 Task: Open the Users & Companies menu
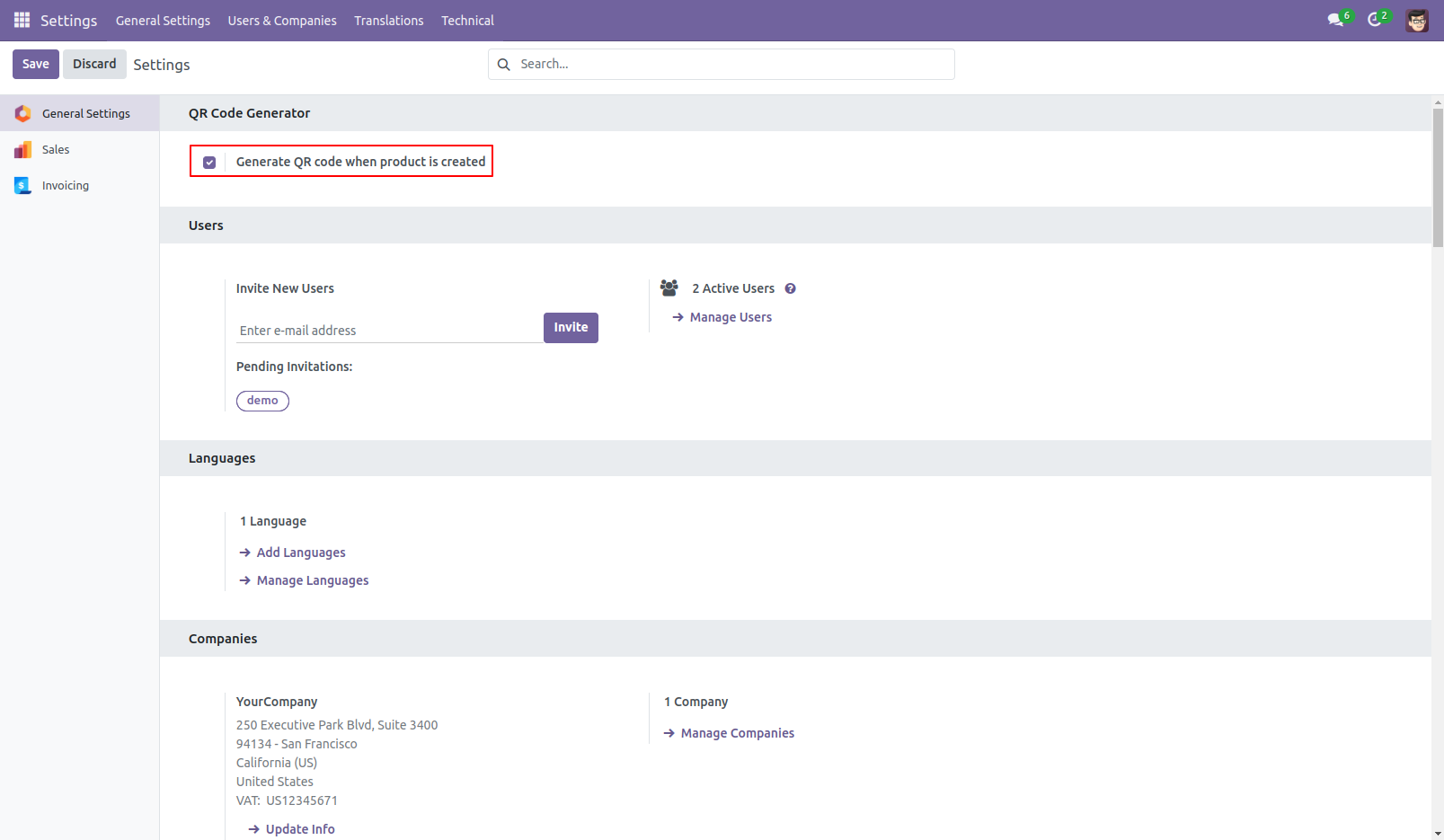[x=281, y=20]
